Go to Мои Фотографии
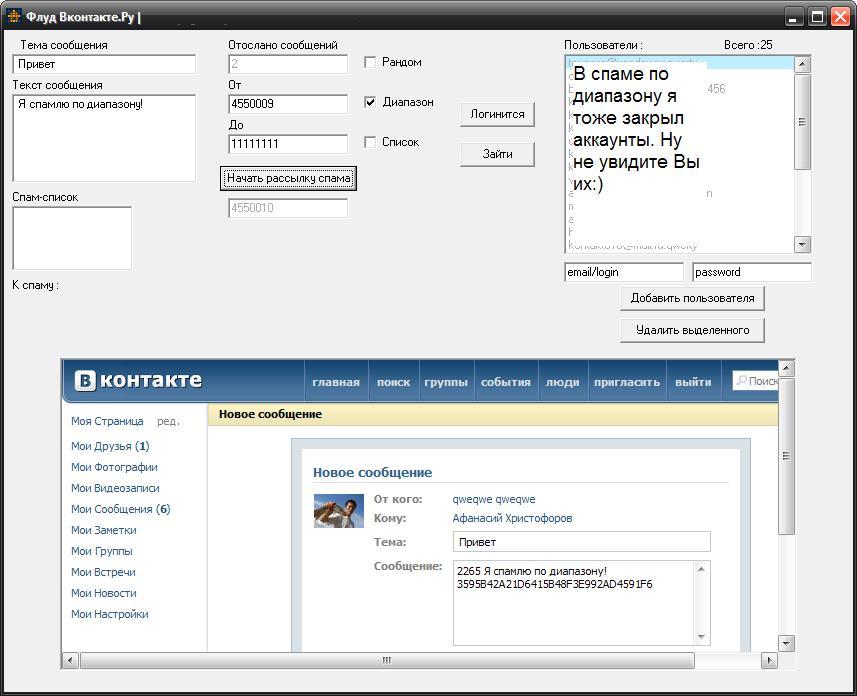This screenshot has height=696, width=857. tap(114, 467)
